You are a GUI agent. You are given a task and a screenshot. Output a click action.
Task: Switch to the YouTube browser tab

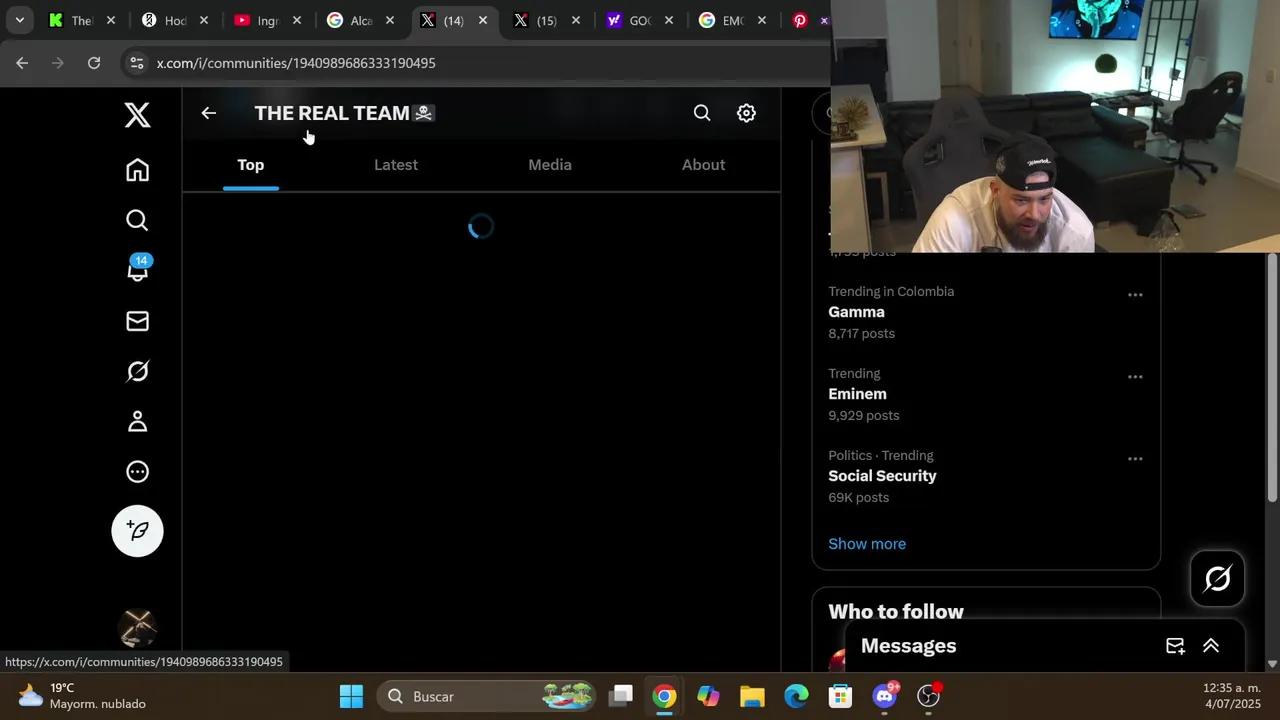point(266,20)
